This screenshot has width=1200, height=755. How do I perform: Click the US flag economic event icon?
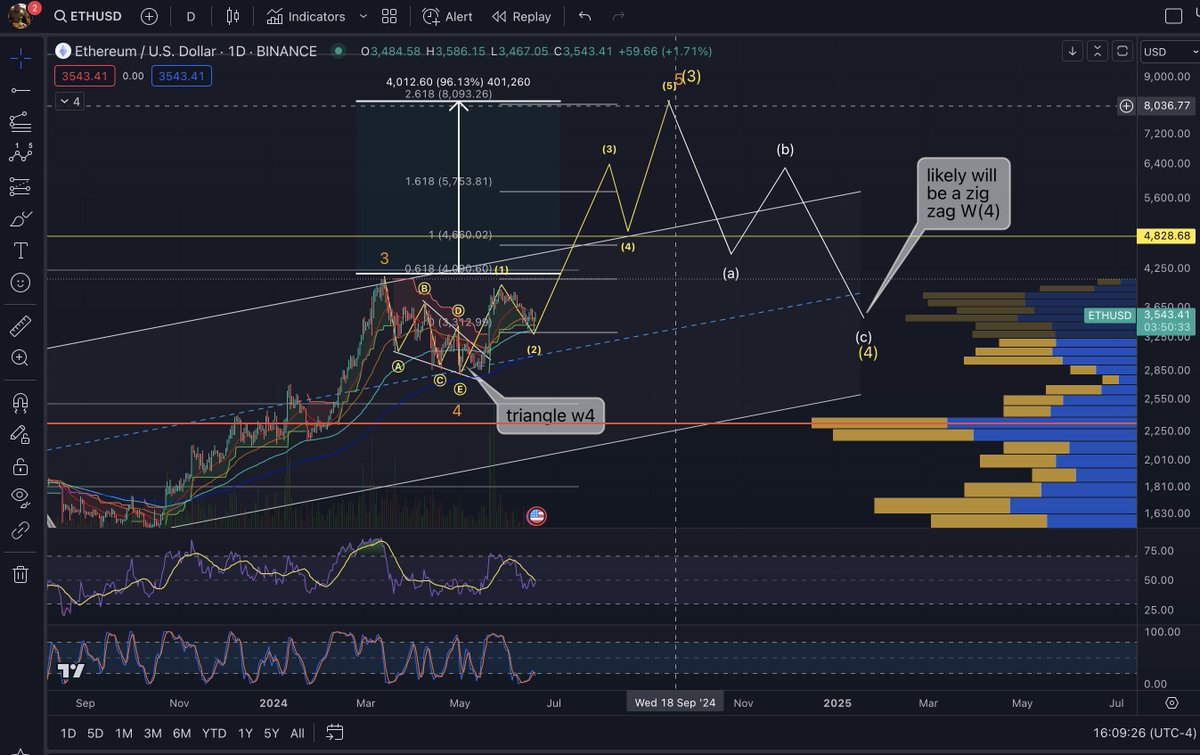pyautogui.click(x=536, y=516)
